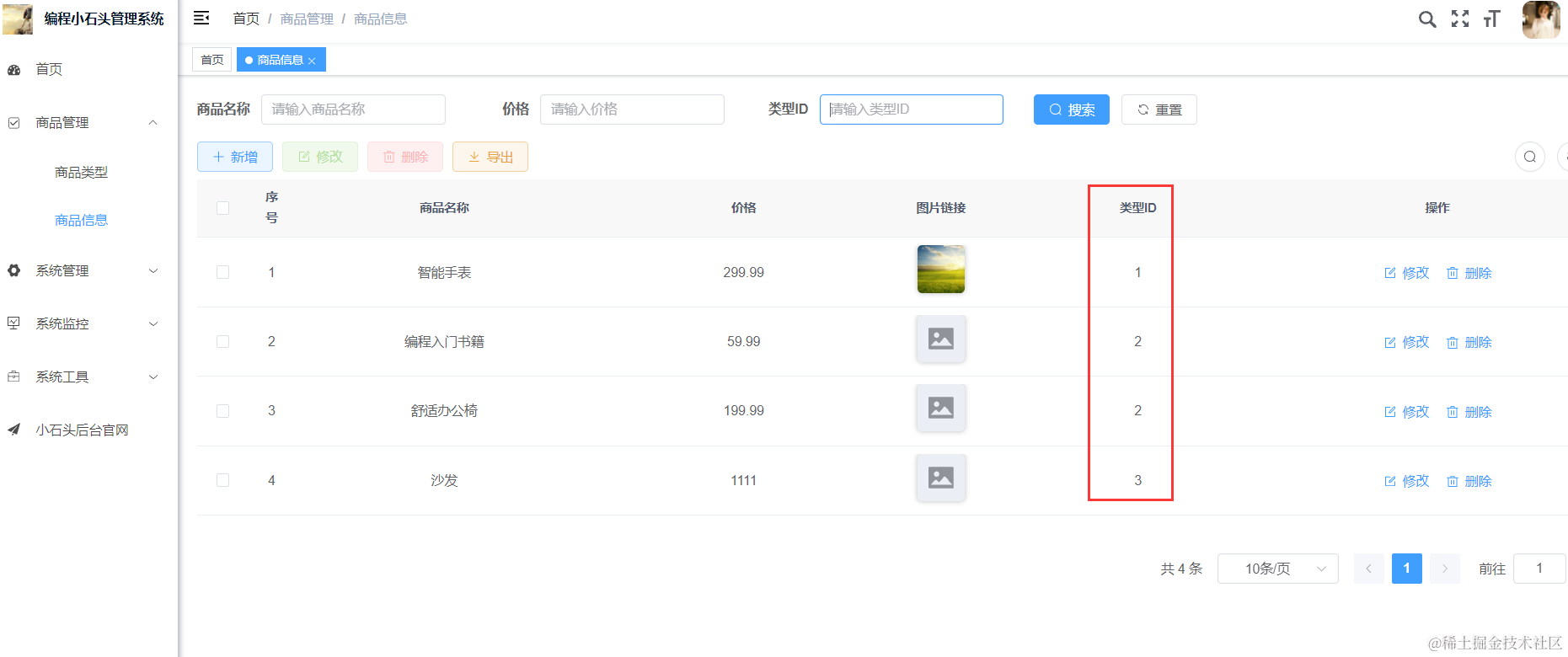Collapse the sidebar with the hamburger icon

point(201,18)
